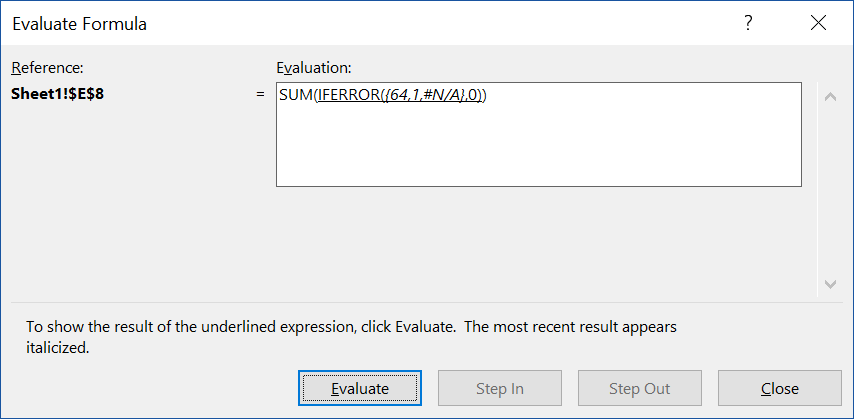Click the underlined IFERROR text in formula
This screenshot has height=419, width=854.
pyautogui.click(x=347, y=95)
